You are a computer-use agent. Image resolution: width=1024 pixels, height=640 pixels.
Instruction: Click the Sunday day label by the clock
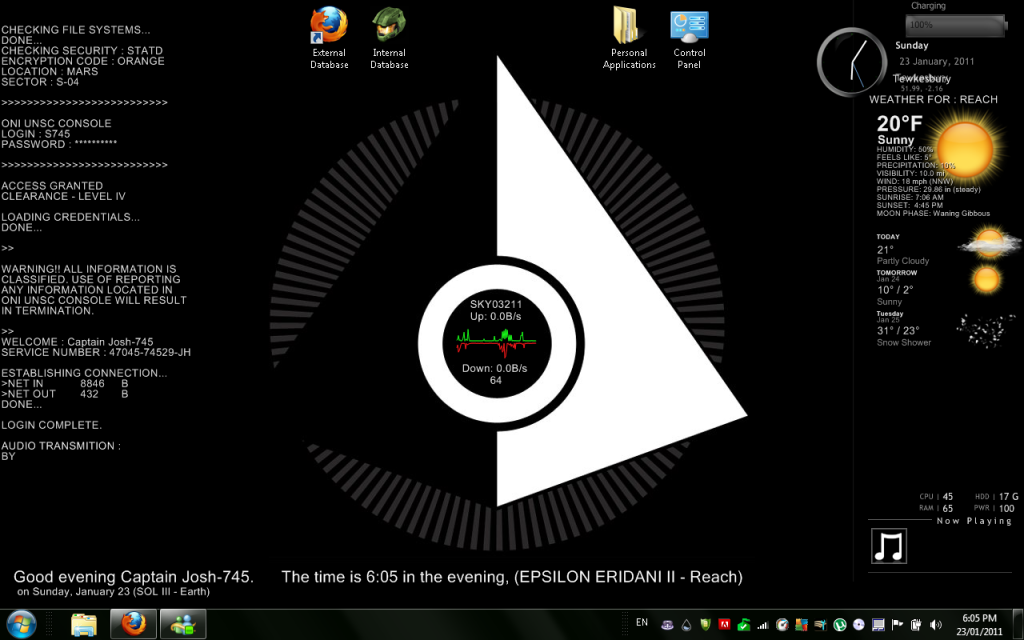912,46
